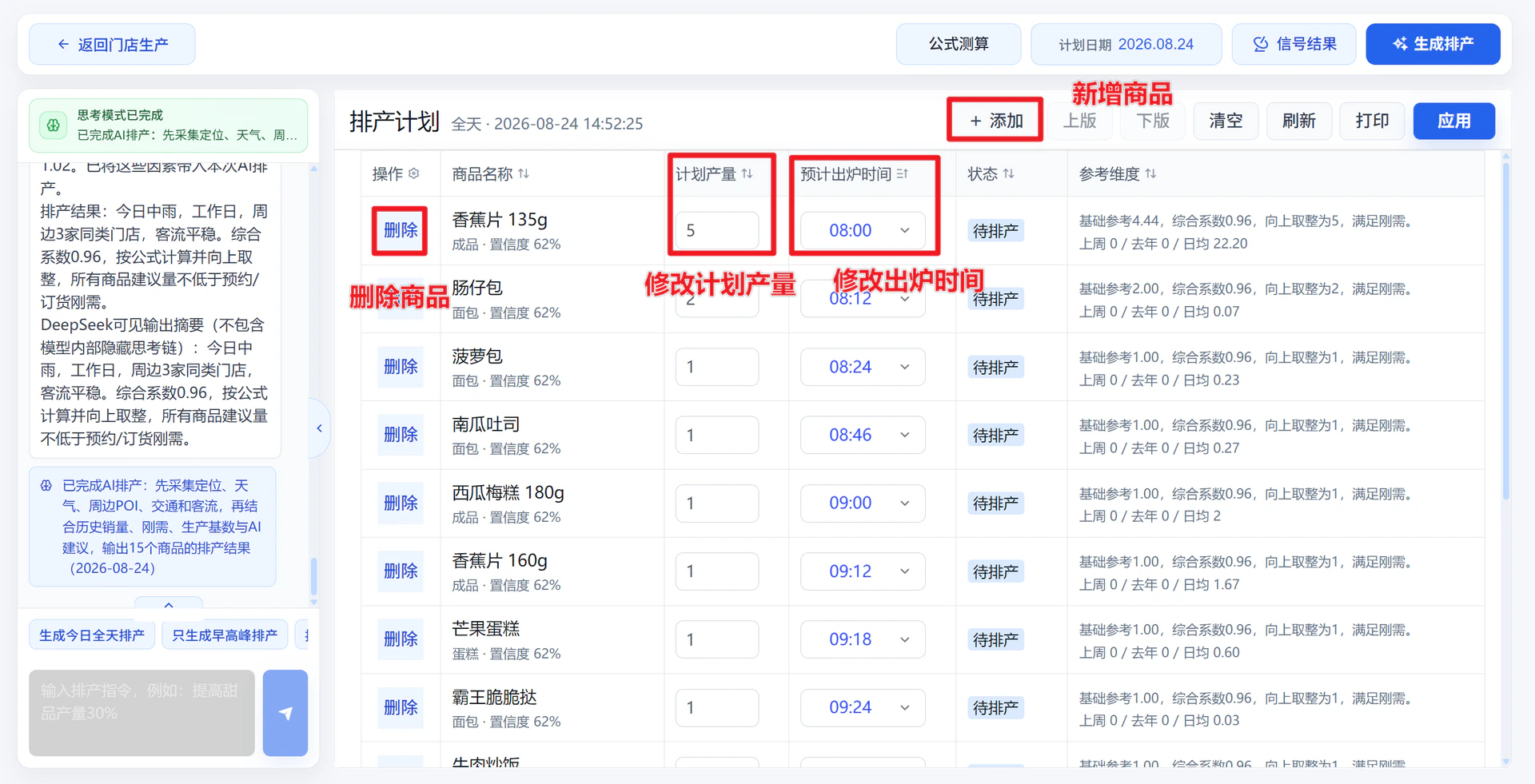Click the planned quantity field for 南瓜吐司
Screen dimensions: 1535x784
[717, 435]
